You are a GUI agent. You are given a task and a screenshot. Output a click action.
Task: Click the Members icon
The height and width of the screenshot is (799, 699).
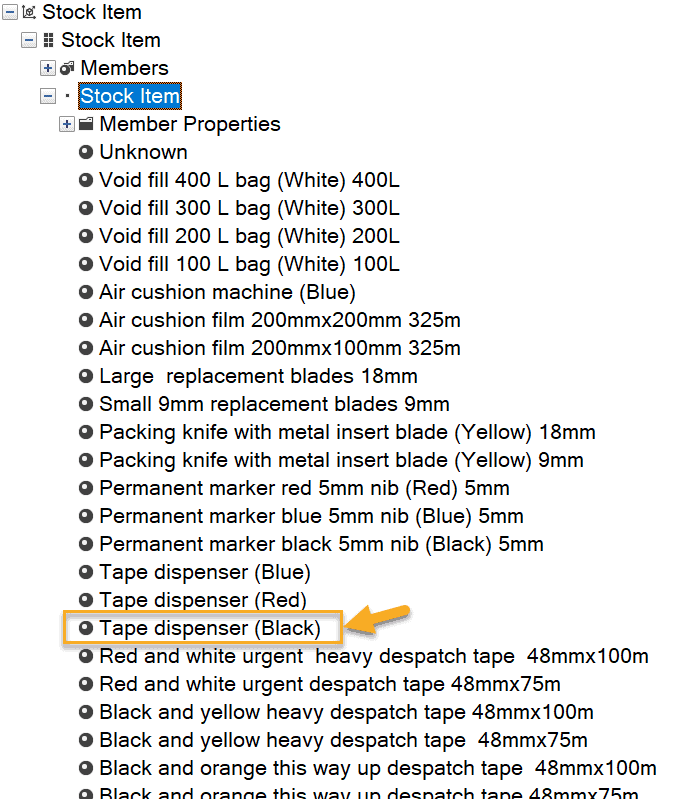[67, 69]
